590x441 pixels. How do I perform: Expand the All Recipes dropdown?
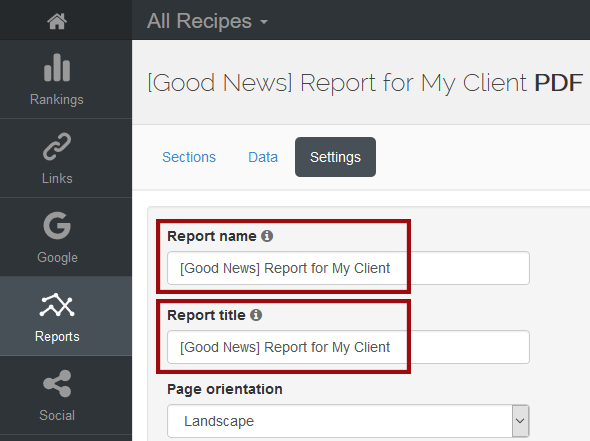pyautogui.click(x=207, y=21)
